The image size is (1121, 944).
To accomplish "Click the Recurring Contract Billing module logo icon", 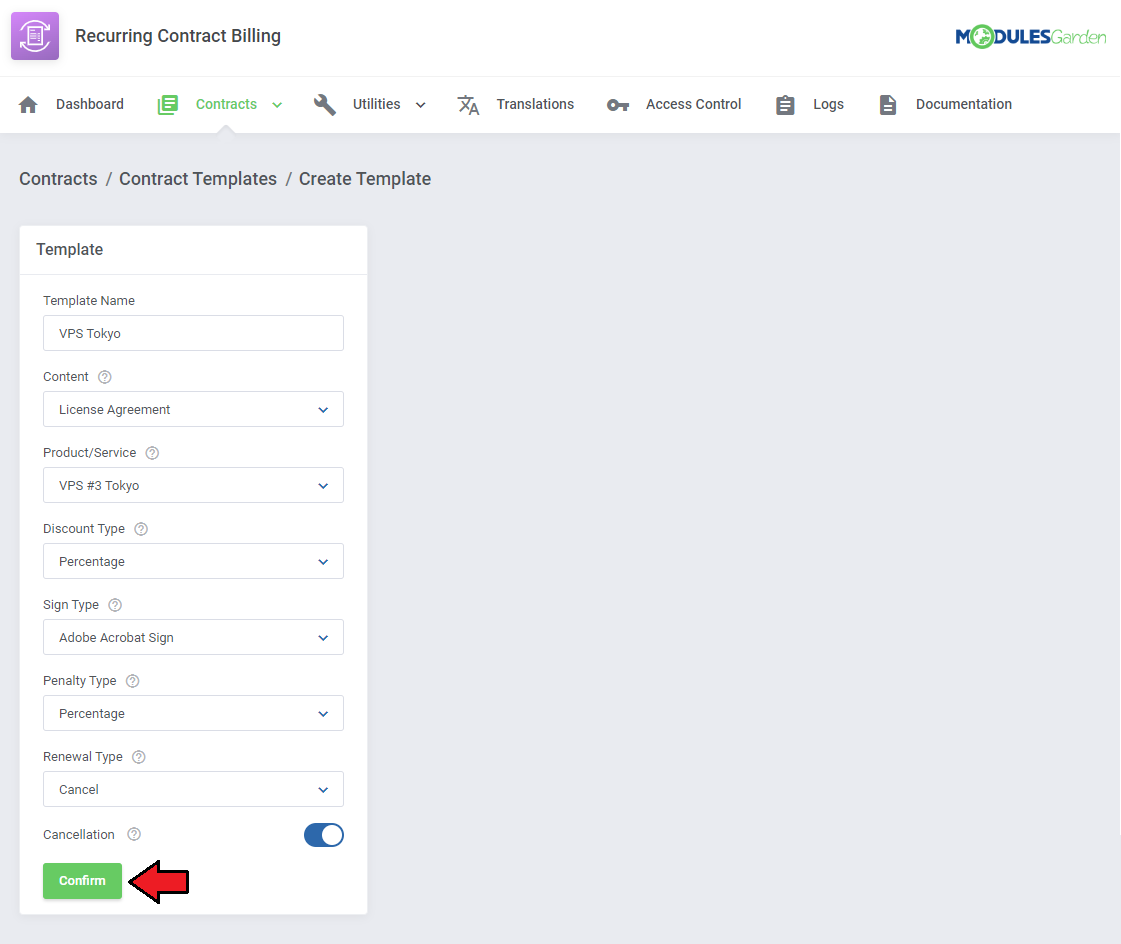I will 35,36.
